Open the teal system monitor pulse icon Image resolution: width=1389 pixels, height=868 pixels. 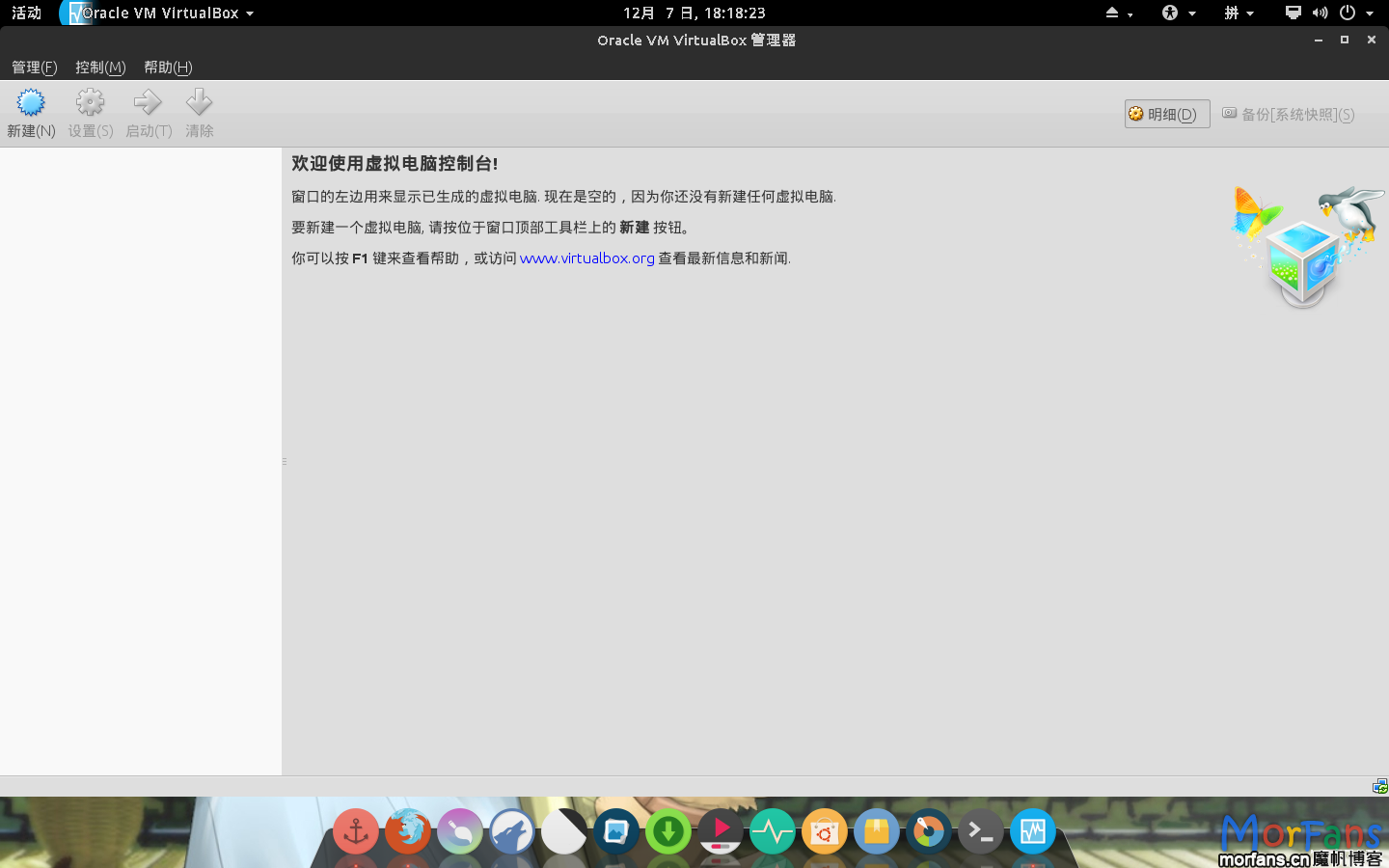click(x=773, y=831)
